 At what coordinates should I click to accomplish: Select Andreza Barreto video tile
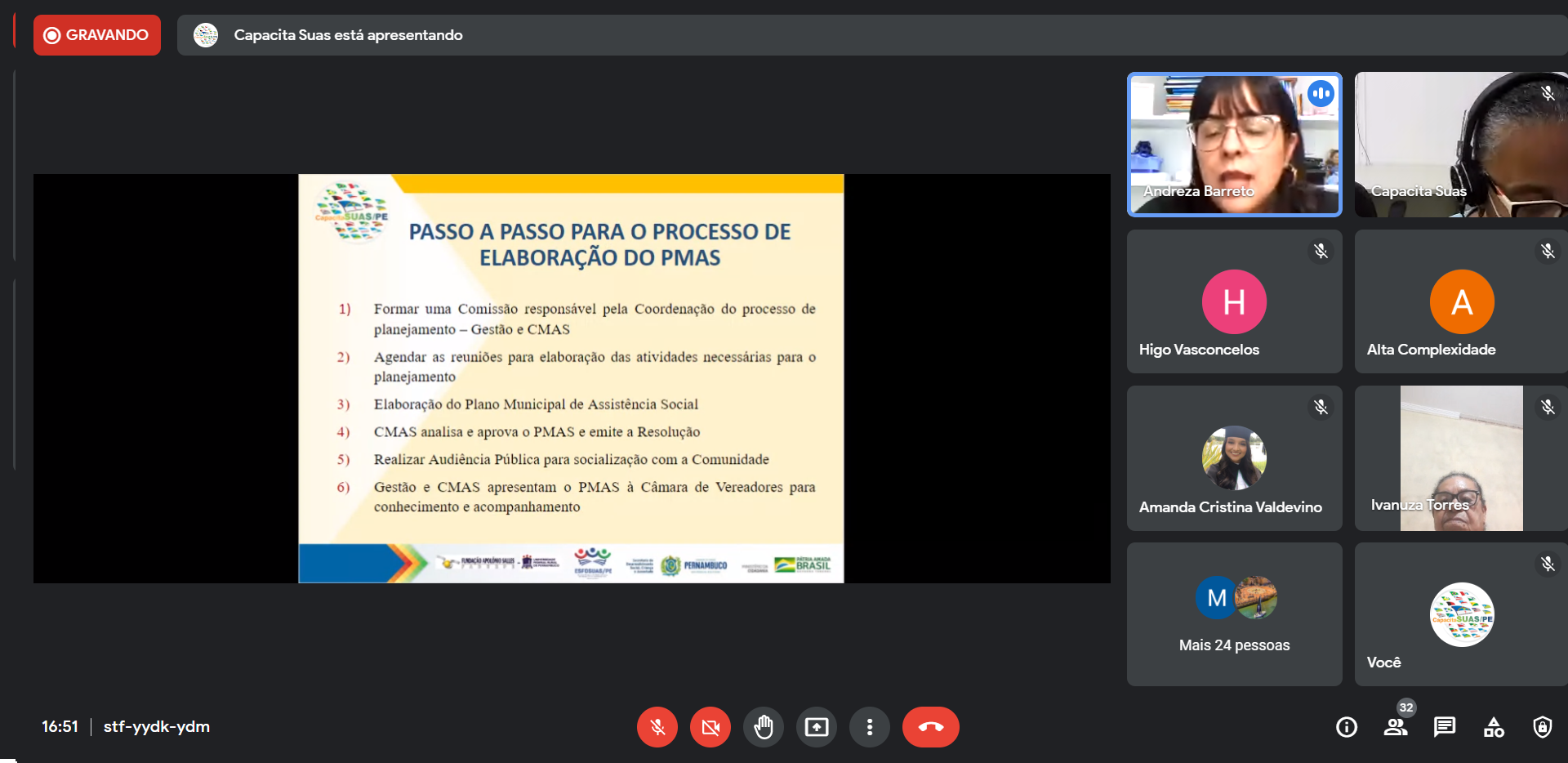[1234, 145]
